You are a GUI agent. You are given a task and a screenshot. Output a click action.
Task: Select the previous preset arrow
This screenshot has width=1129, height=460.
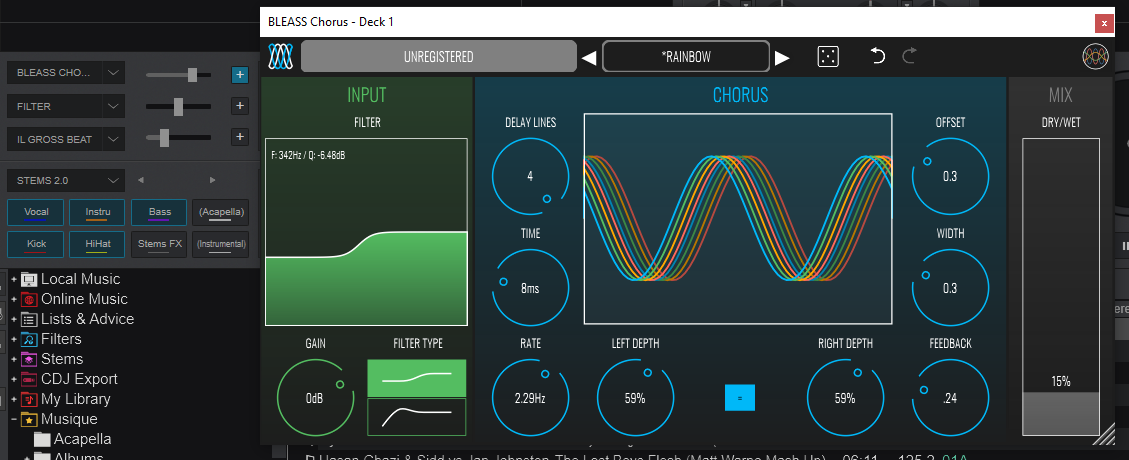[589, 58]
